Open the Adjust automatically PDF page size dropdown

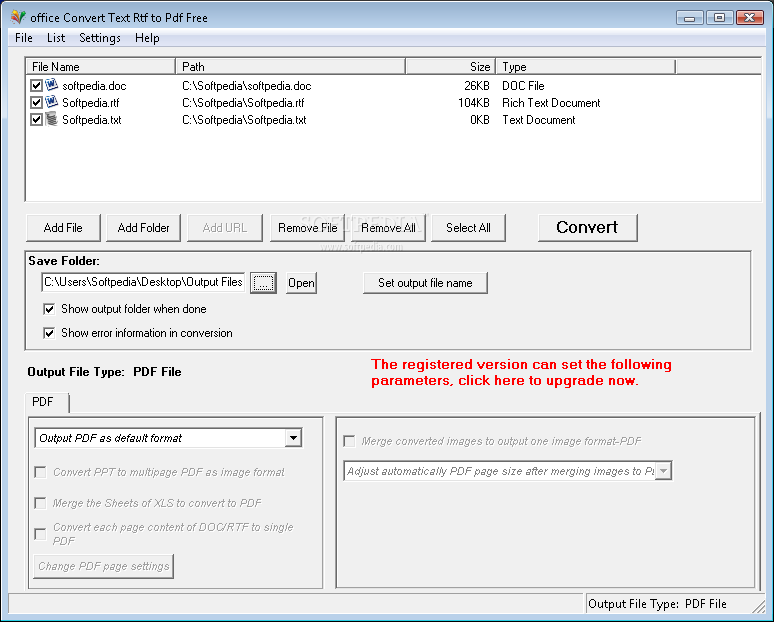[x=663, y=471]
